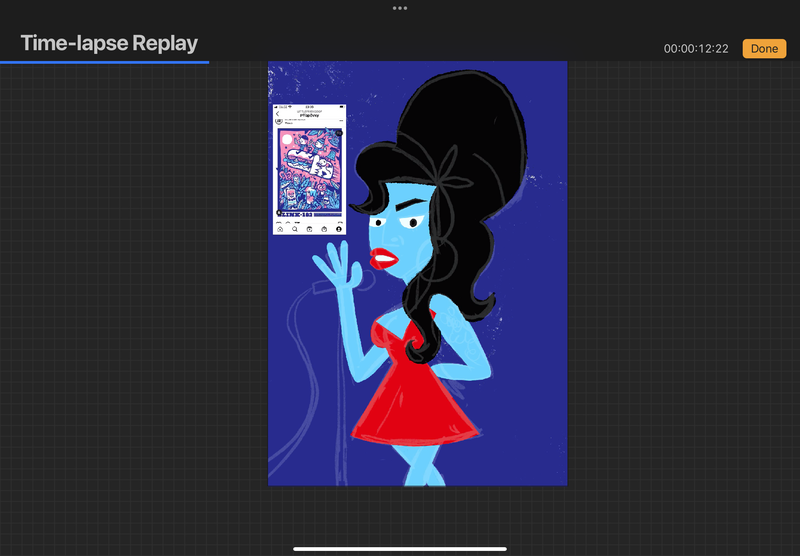
Task: Click the character's raised blue hand
Action: coord(335,268)
